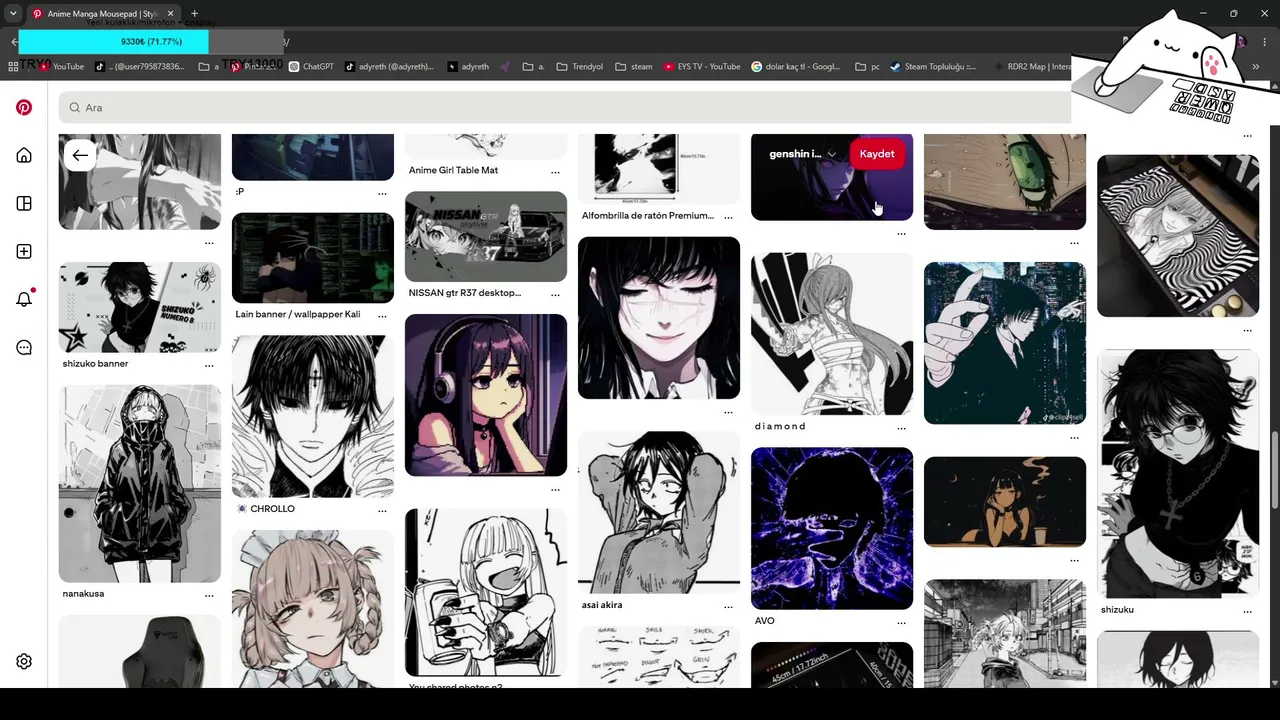Open more options under the zebra-pattern mousepad pin
Viewport: 1280px width, 720px height.
[1247, 330]
